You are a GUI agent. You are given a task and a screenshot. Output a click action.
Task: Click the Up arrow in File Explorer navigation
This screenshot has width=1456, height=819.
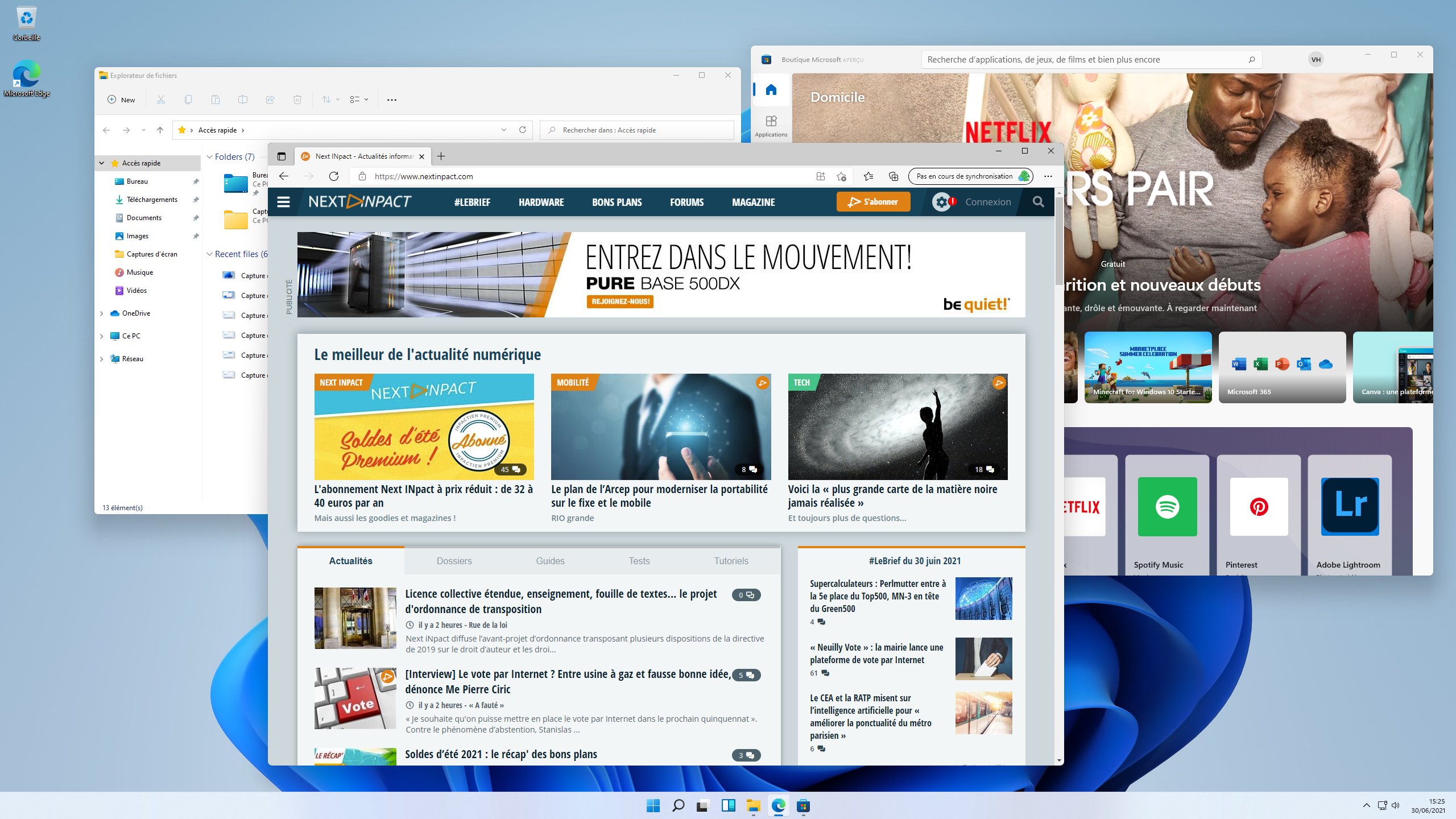pos(160,130)
